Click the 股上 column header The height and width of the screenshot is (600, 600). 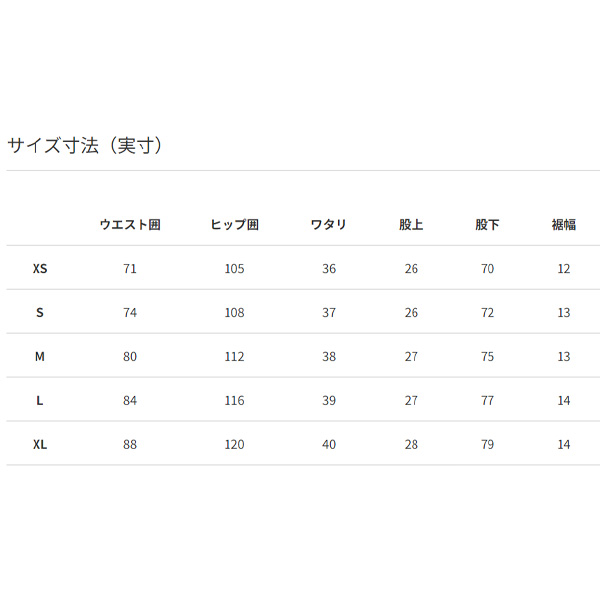[411, 225]
